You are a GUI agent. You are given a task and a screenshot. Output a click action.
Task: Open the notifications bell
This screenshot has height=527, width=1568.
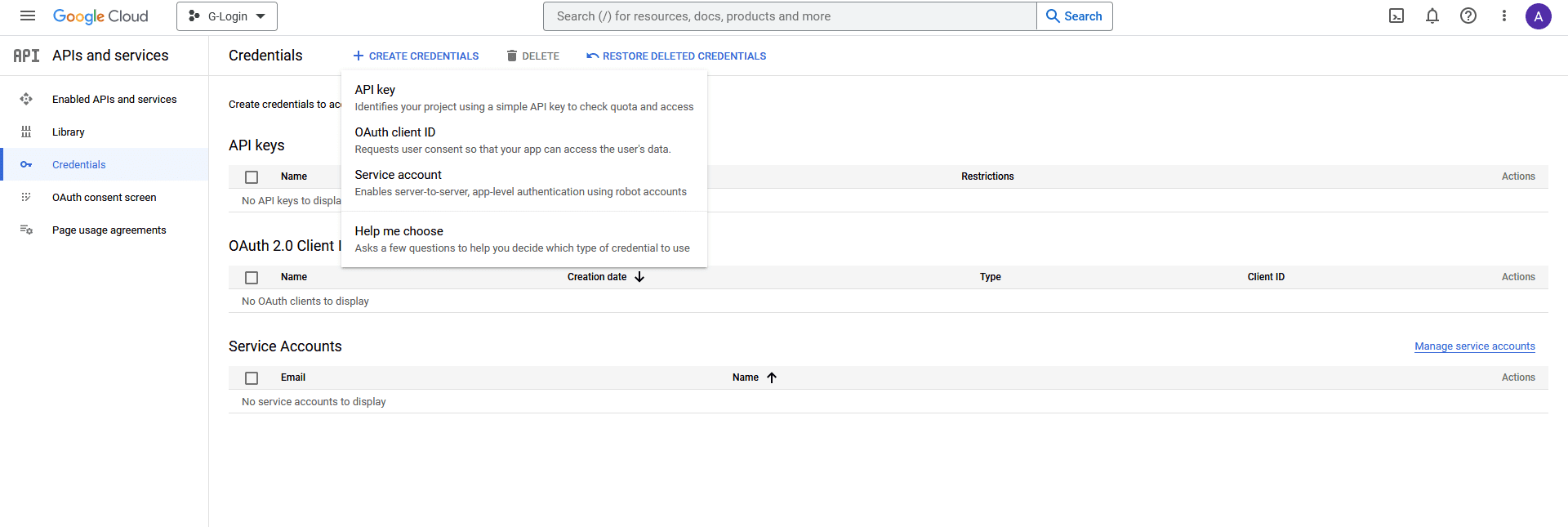click(x=1432, y=16)
